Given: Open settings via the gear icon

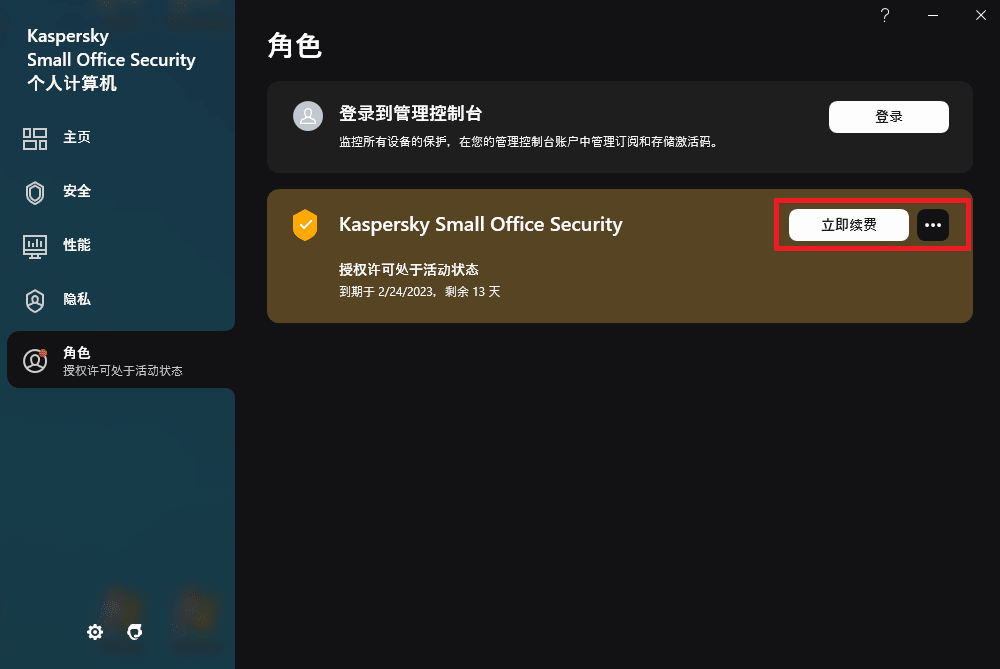Looking at the screenshot, I should tap(95, 632).
